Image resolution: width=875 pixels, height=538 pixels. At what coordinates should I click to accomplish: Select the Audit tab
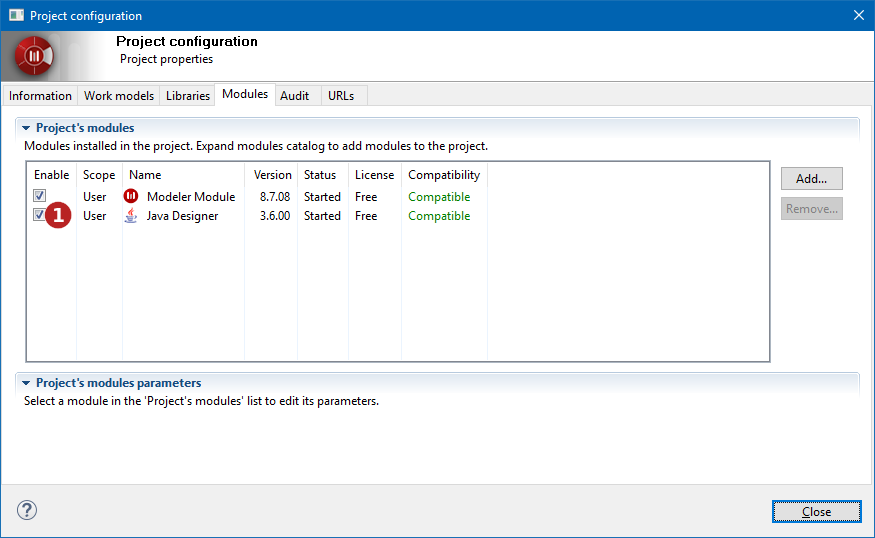point(294,96)
